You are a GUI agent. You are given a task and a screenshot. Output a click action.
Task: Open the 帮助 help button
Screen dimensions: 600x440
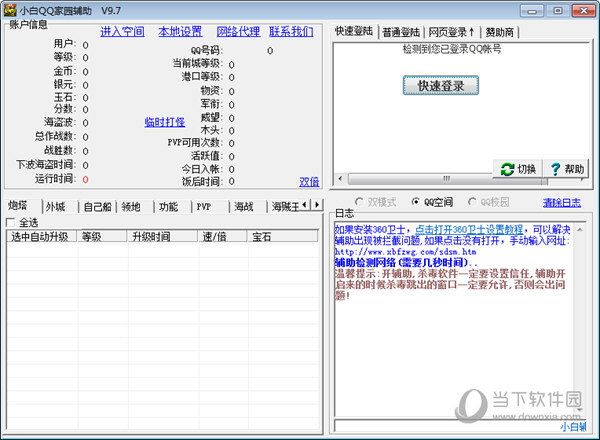tap(566, 169)
